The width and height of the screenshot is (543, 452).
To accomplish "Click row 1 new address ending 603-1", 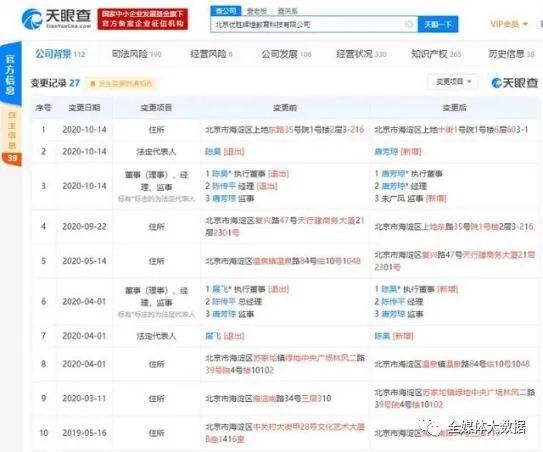I will click(452, 130).
